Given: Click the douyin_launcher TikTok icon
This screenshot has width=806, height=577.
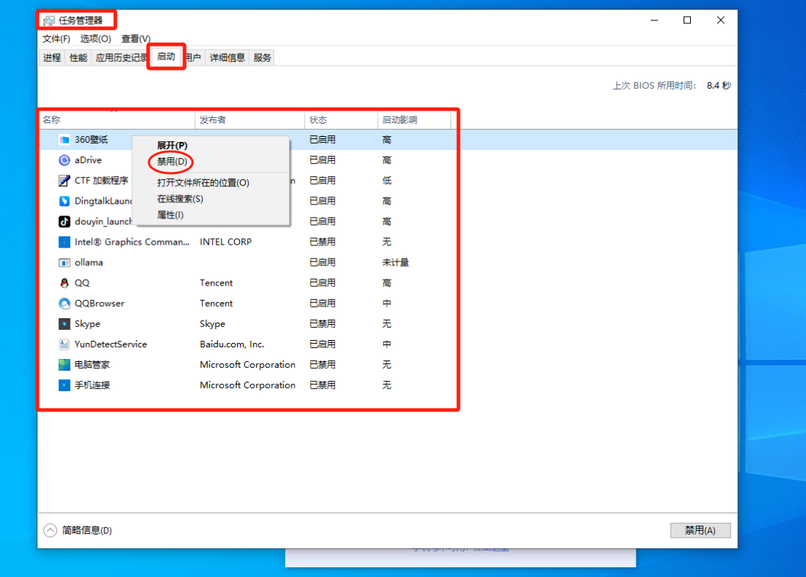Looking at the screenshot, I should point(64,221).
